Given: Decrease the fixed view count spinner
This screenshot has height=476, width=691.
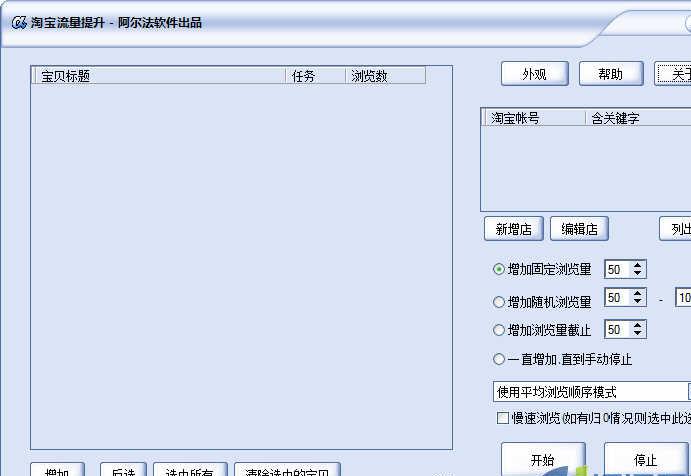Looking at the screenshot, I should [638, 273].
